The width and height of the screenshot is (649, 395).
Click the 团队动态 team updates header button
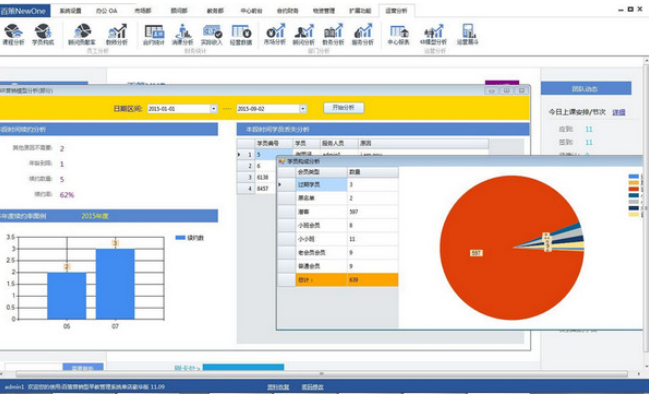click(586, 89)
